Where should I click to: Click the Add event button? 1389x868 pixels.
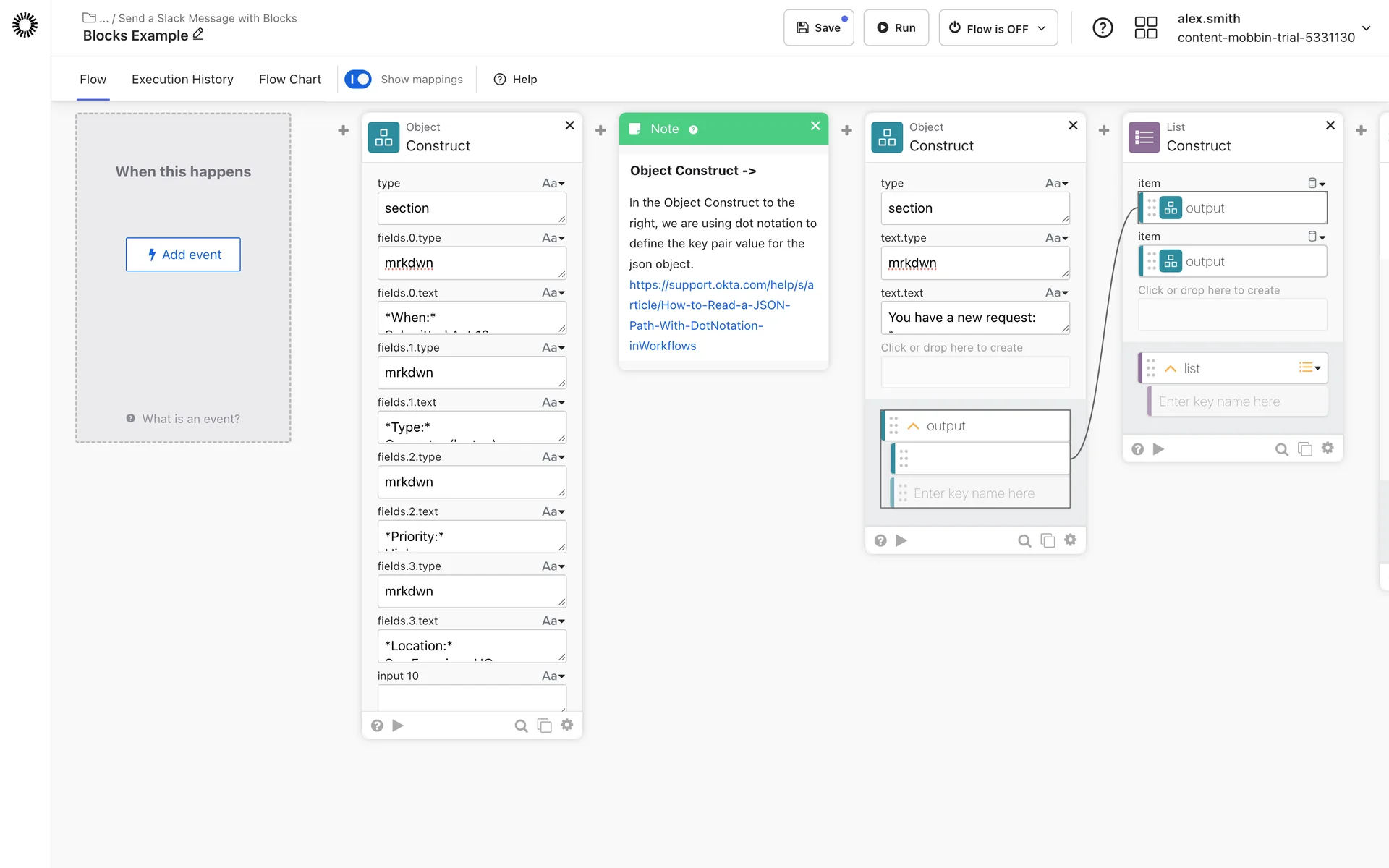tap(183, 255)
